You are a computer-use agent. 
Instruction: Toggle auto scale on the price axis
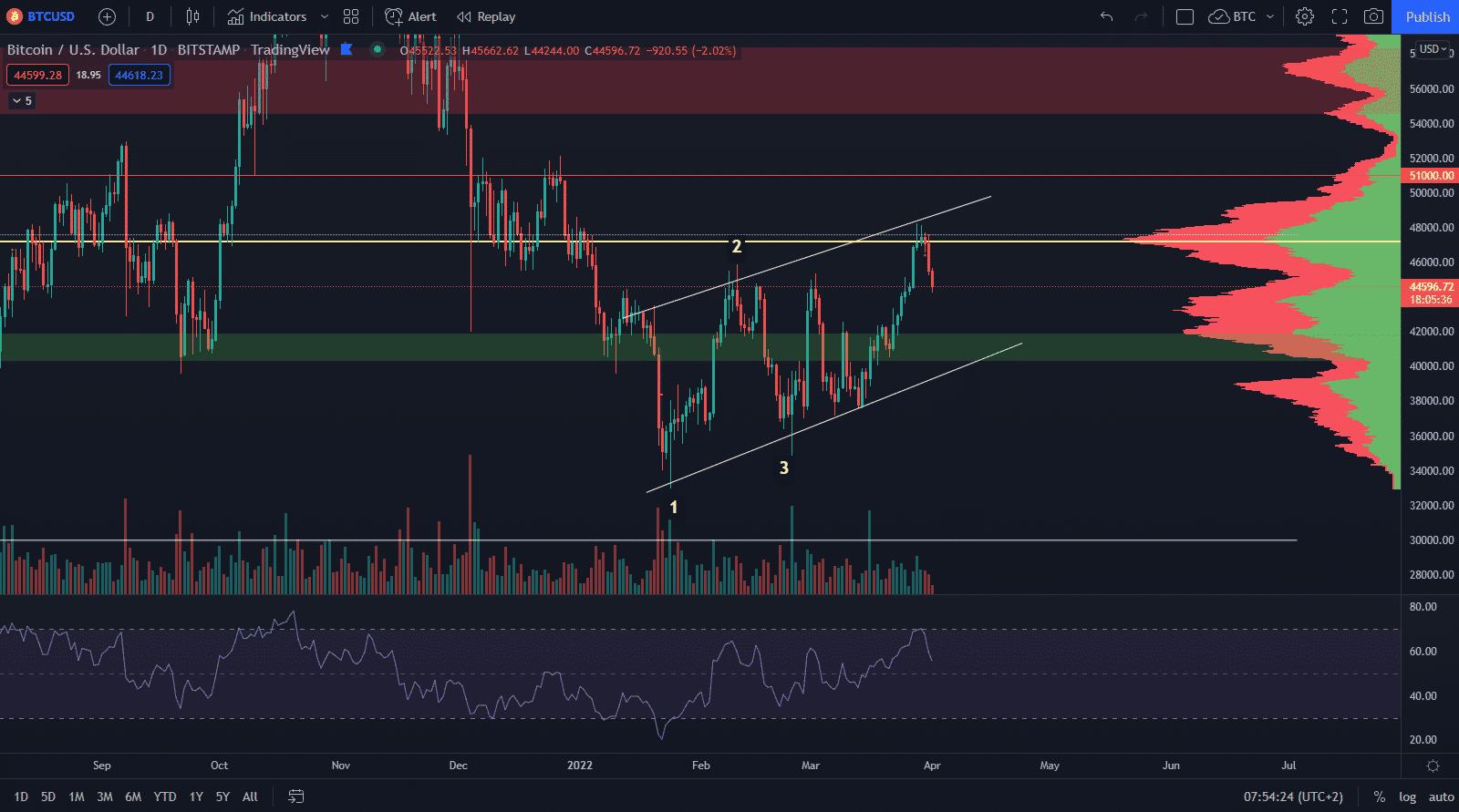(x=1441, y=797)
